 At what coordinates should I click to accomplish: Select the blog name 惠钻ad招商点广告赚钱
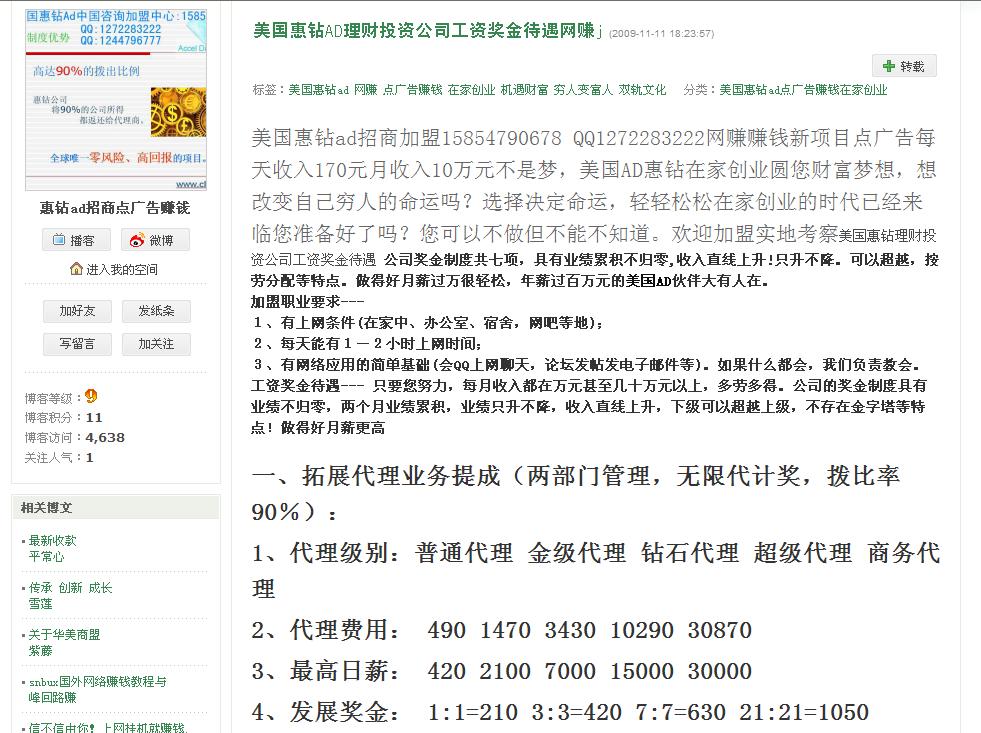pyautogui.click(x=115, y=208)
